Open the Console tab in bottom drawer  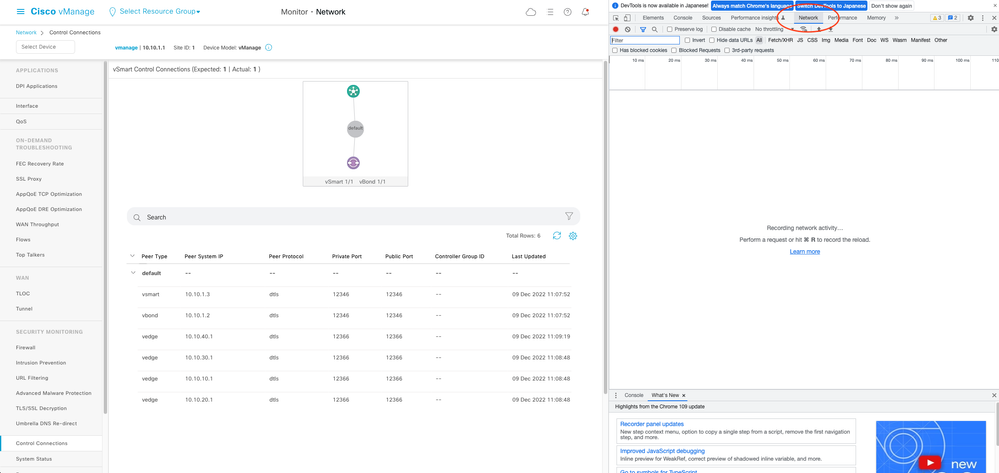633,395
